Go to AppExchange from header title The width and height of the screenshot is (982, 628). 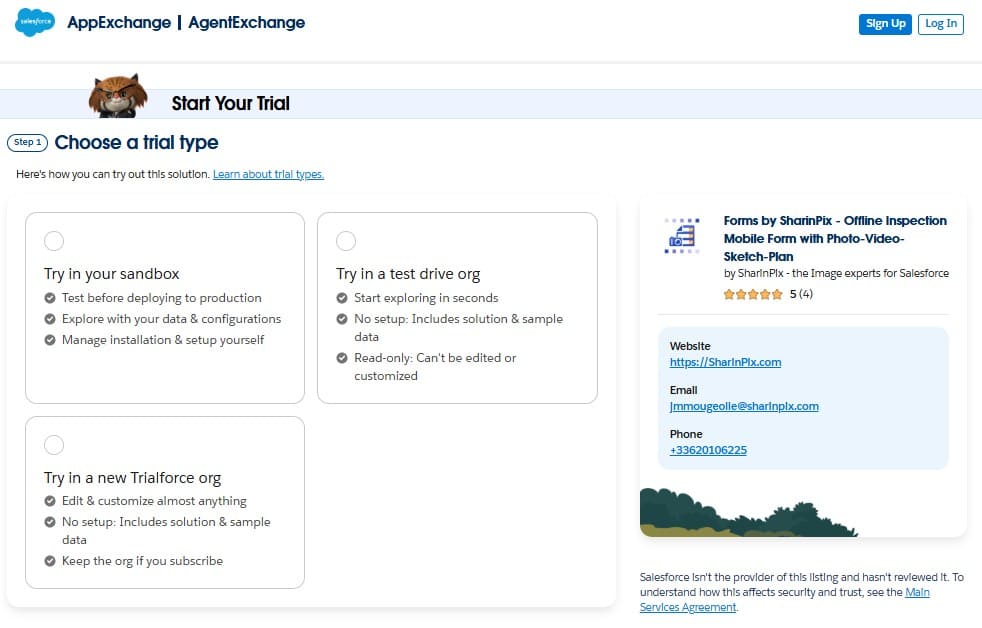pyautogui.click(x=119, y=23)
